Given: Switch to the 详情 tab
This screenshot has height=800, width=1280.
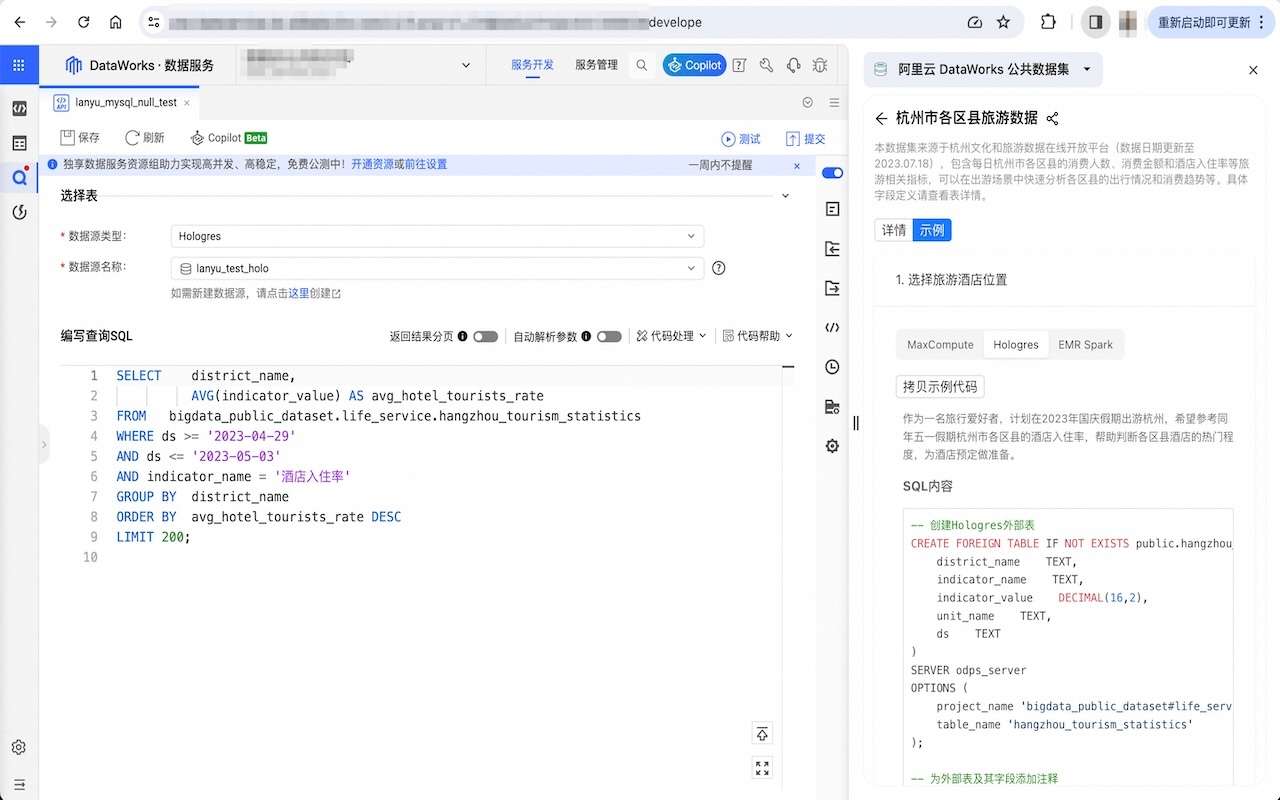Looking at the screenshot, I should [x=893, y=230].
